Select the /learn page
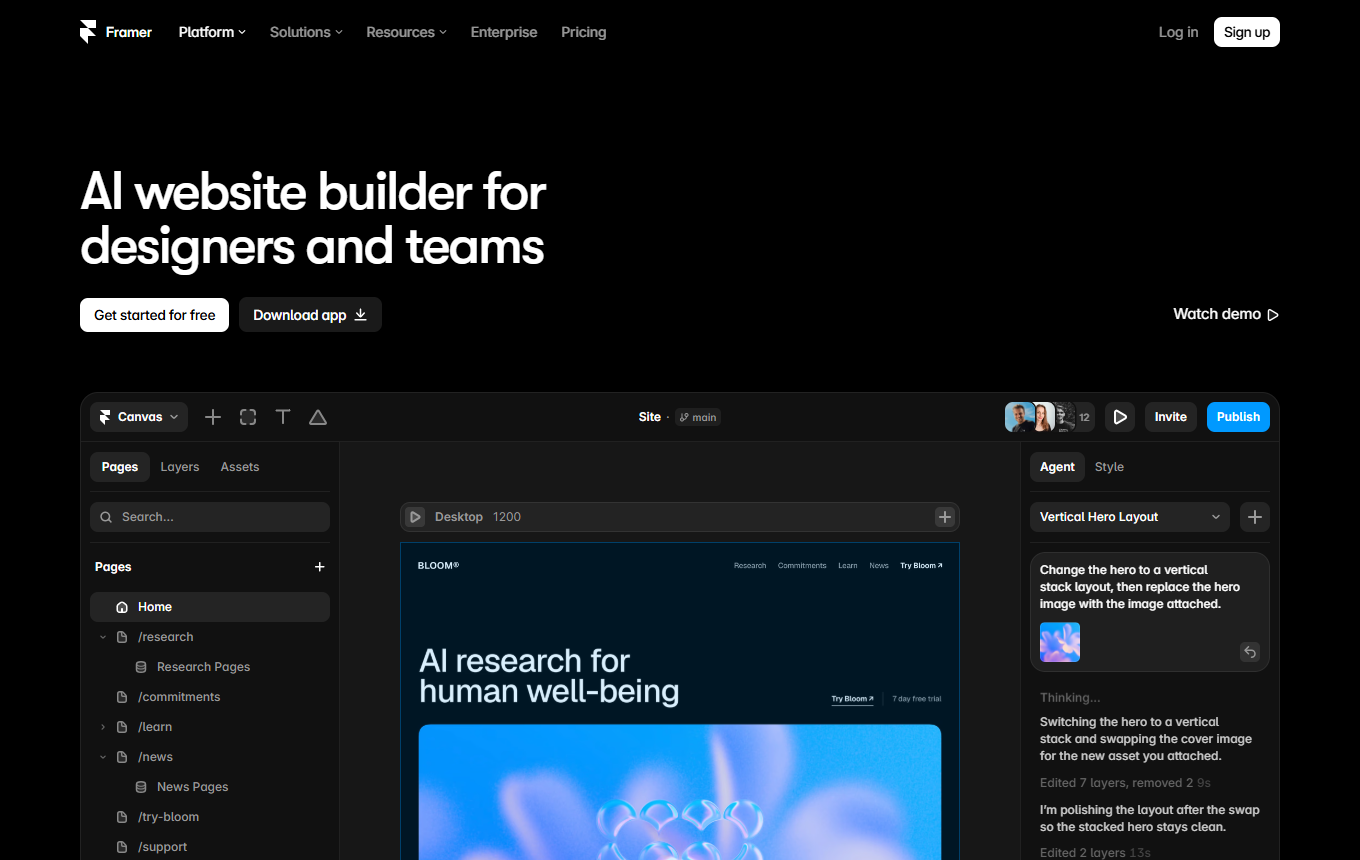The width and height of the screenshot is (1360, 860). pyautogui.click(x=155, y=727)
